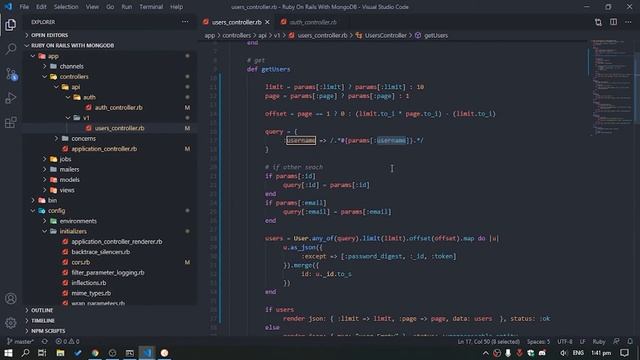This screenshot has height=360, width=640.
Task: Click the feedback icon in status bar
Action: [616, 341]
